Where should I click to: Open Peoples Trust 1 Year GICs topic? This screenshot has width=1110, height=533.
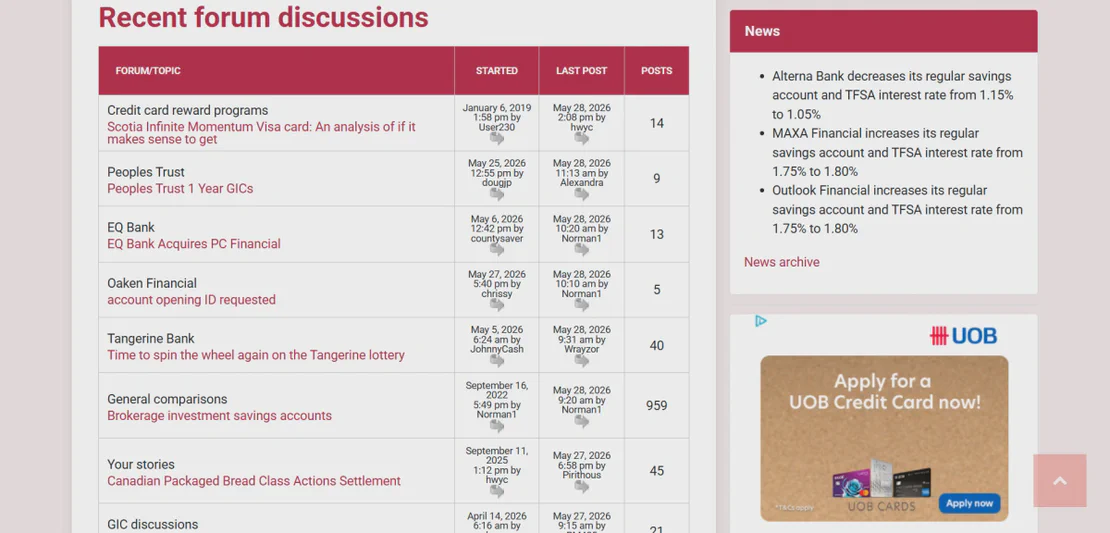point(180,188)
